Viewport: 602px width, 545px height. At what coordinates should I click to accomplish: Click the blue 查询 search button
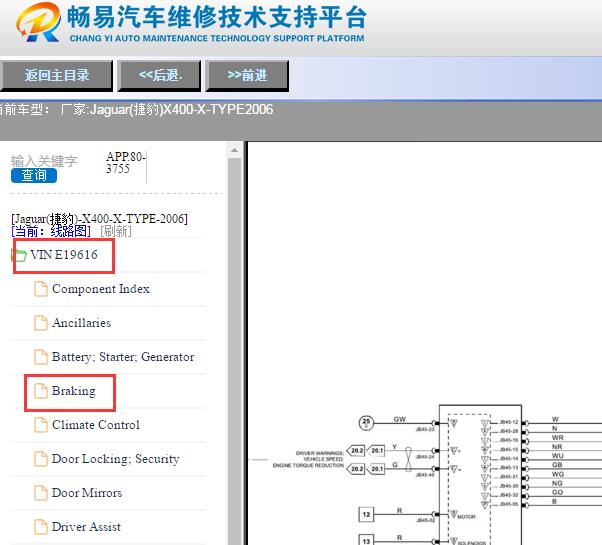click(34, 175)
